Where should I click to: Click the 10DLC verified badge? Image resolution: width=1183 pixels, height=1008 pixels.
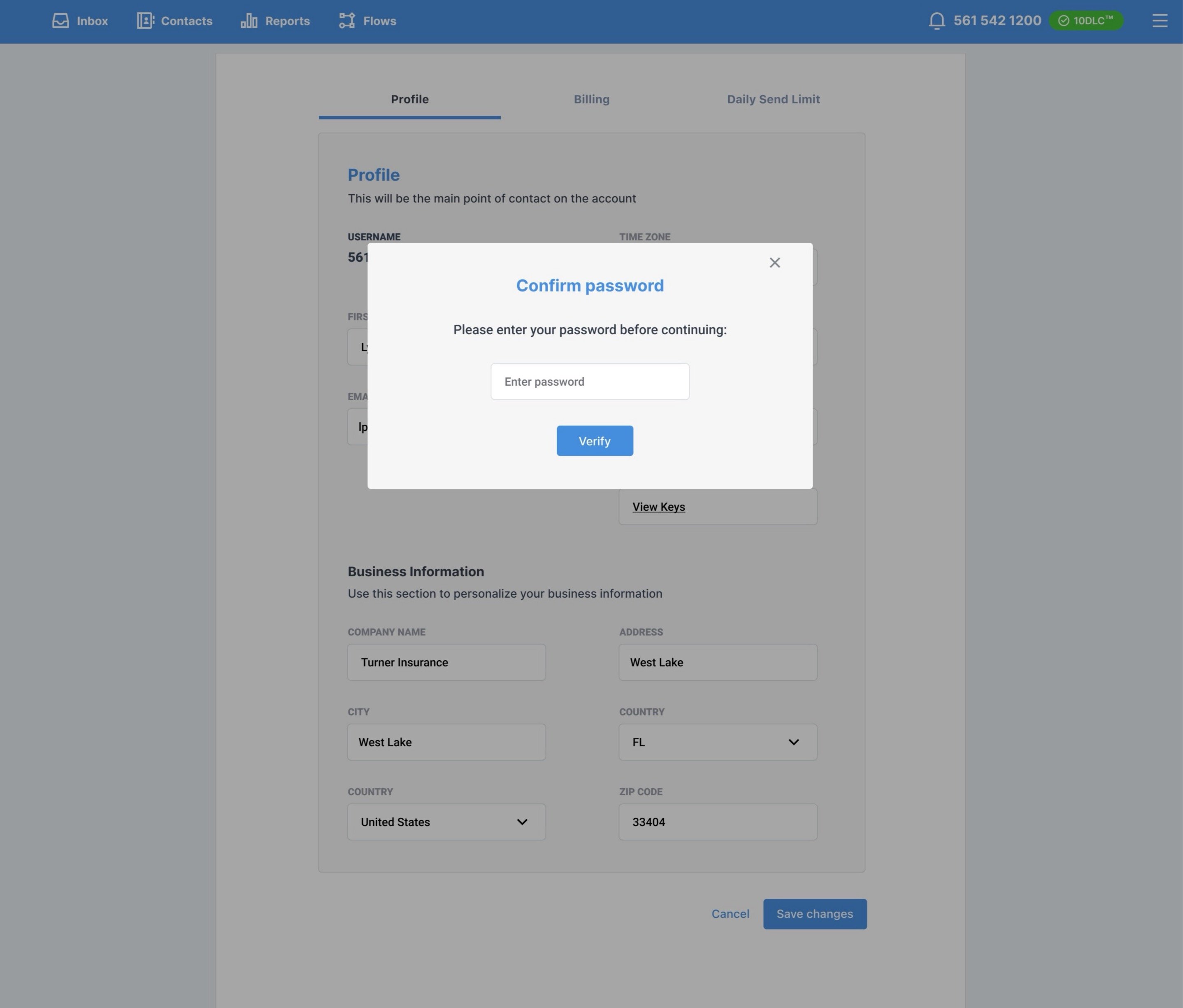click(x=1086, y=21)
